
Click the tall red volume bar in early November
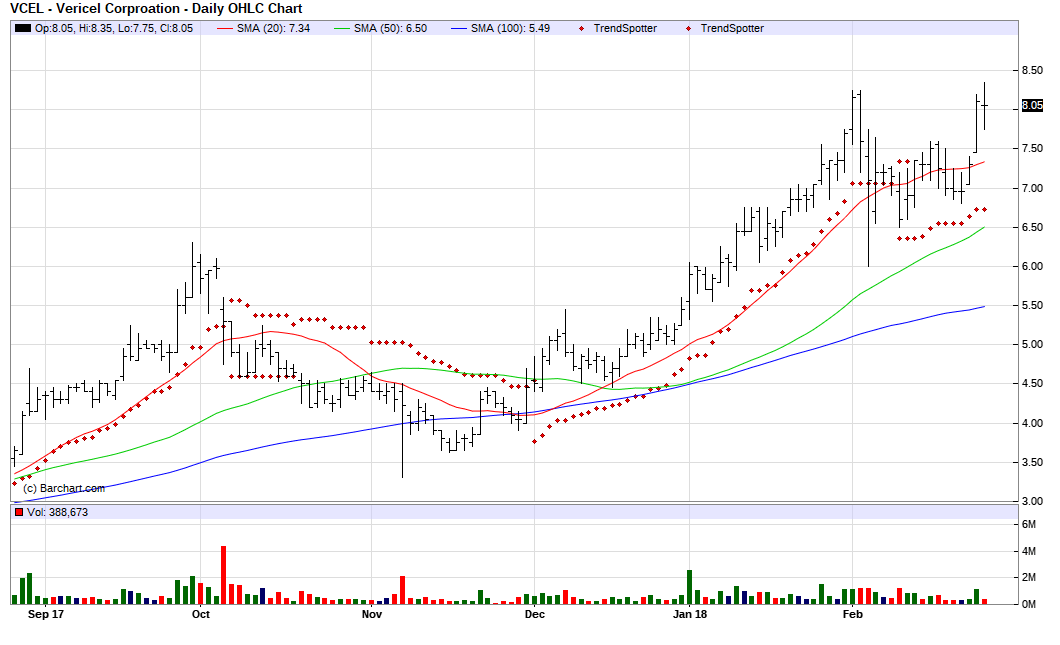point(402,590)
